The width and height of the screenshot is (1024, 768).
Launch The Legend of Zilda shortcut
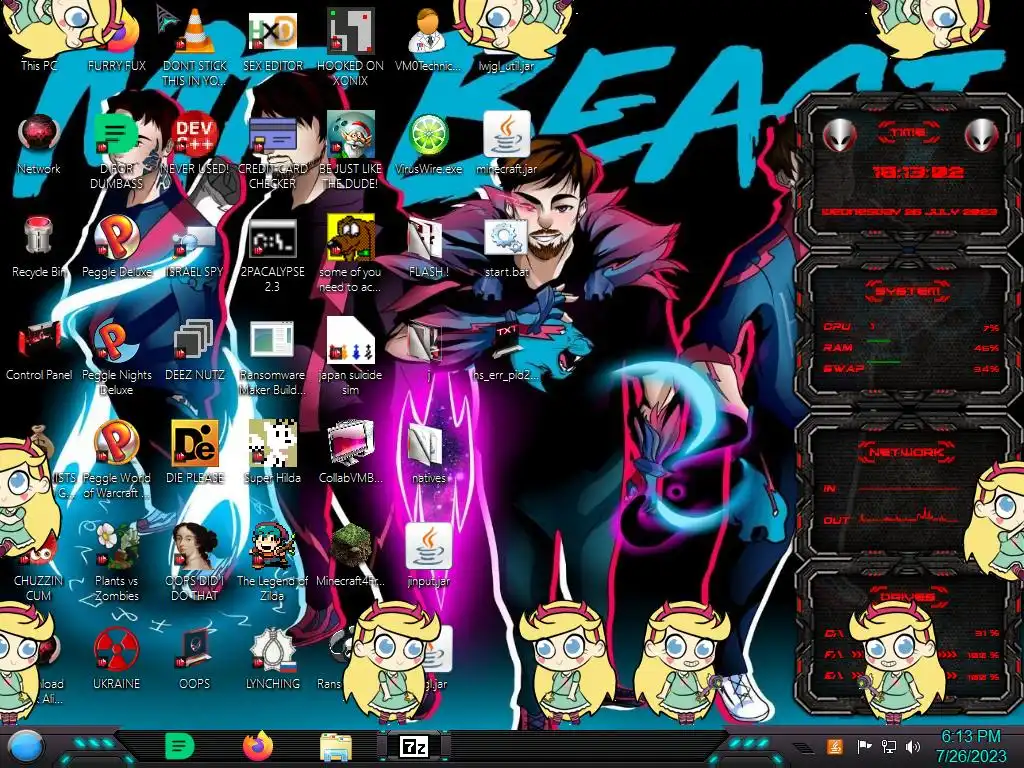(273, 546)
